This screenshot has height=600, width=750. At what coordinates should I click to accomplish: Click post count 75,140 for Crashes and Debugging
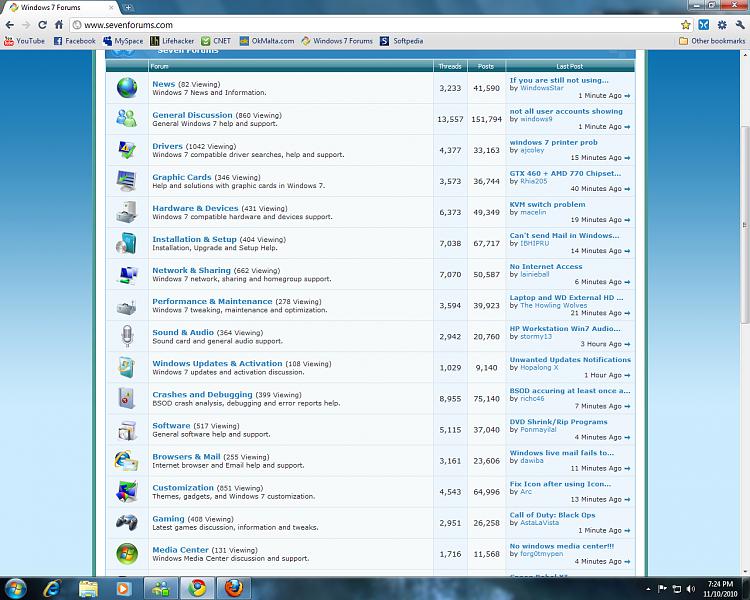(486, 399)
